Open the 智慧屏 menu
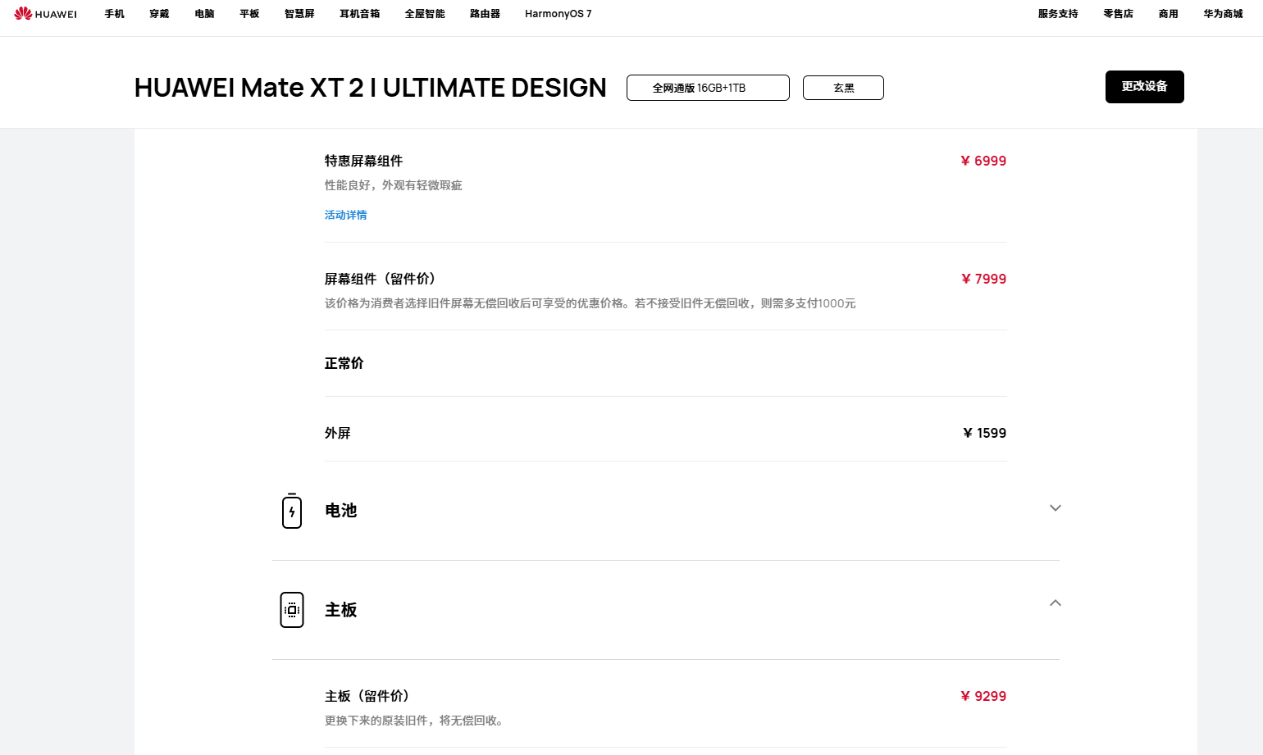Image resolution: width=1263 pixels, height=755 pixels. pyautogui.click(x=299, y=14)
